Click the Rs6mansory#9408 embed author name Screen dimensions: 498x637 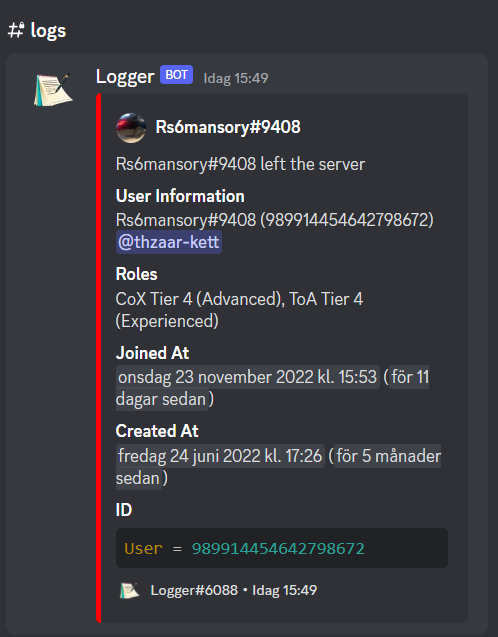tap(228, 127)
